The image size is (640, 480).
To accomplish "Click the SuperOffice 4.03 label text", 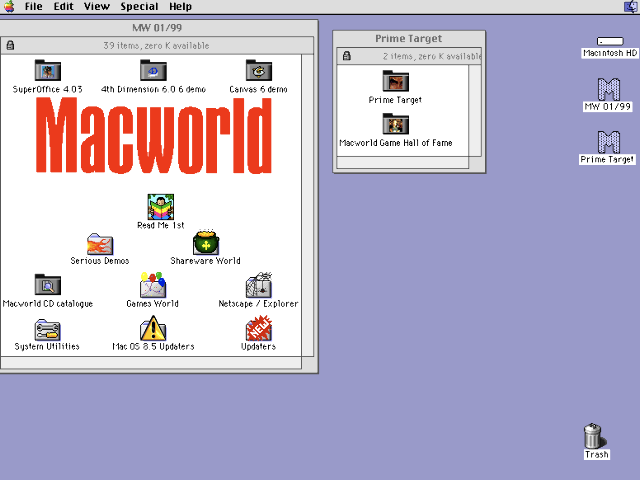I will point(48,89).
